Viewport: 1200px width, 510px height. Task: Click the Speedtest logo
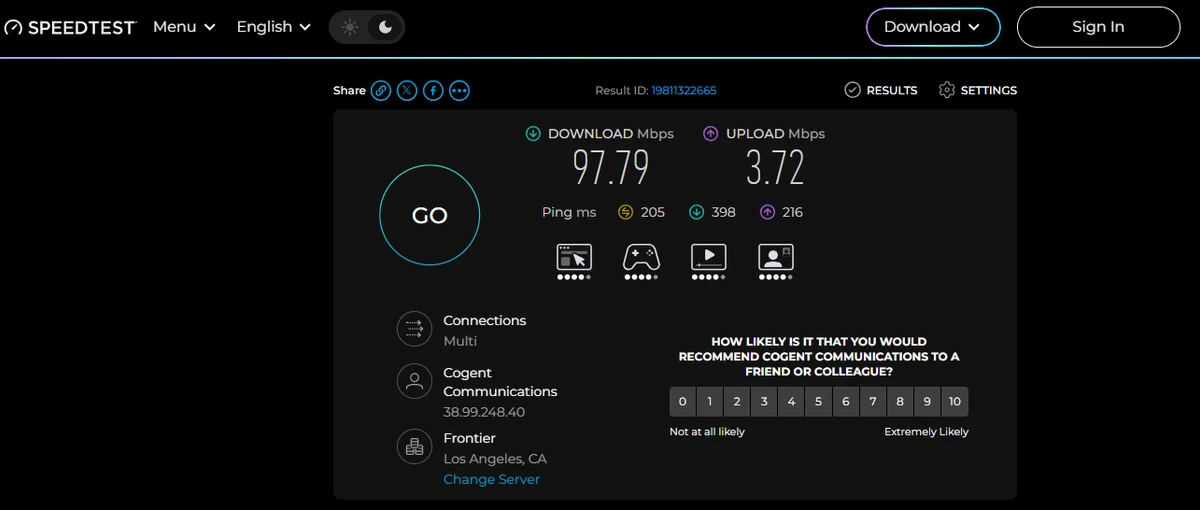[69, 27]
